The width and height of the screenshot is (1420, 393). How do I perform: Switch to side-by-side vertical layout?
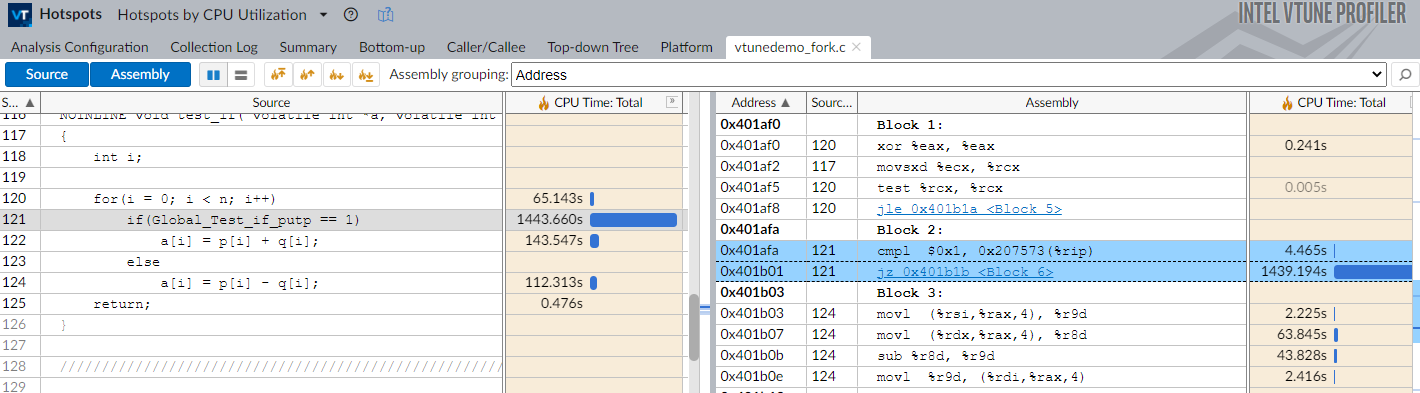(213, 75)
